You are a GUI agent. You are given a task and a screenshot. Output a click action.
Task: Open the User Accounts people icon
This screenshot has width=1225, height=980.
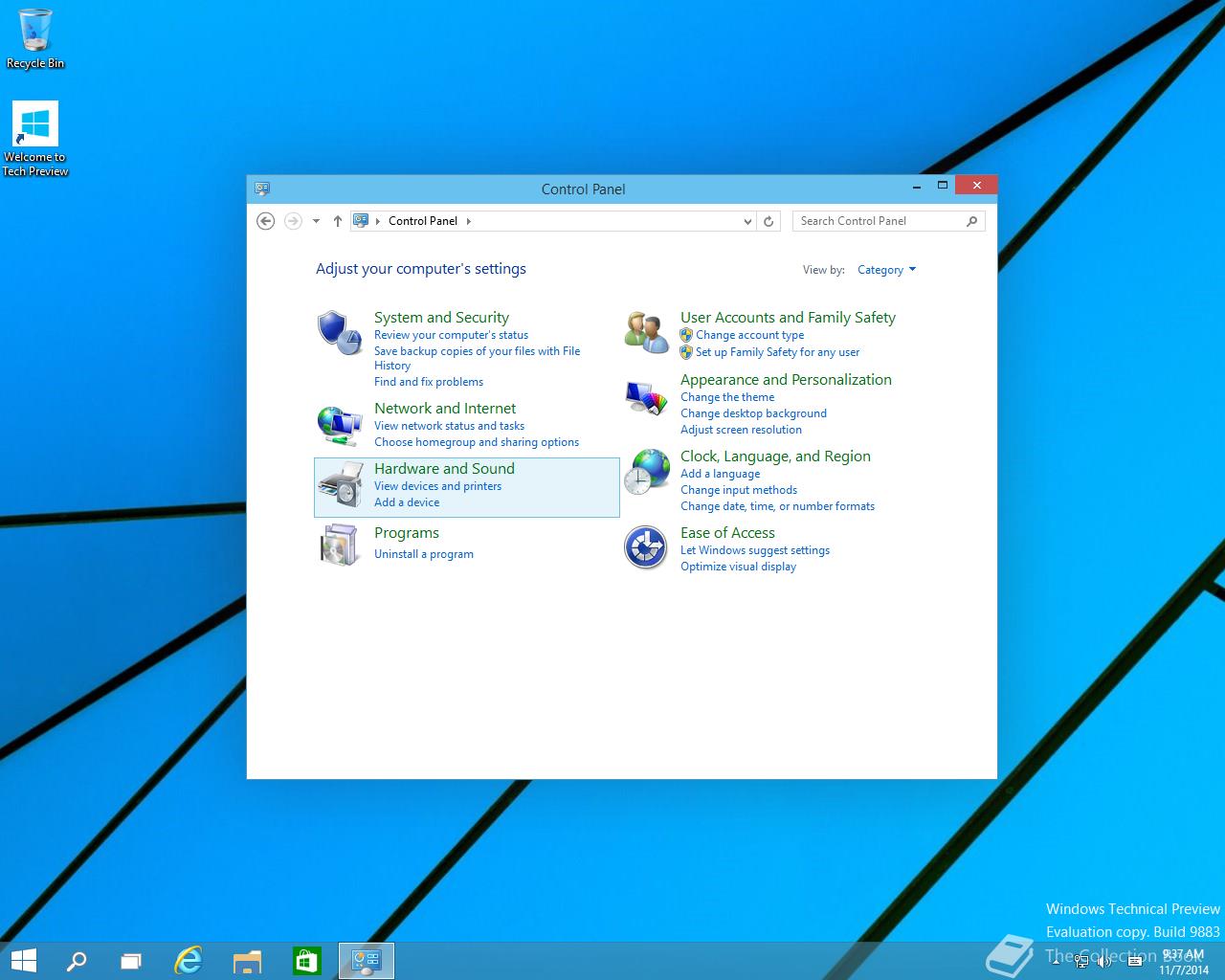[646, 332]
